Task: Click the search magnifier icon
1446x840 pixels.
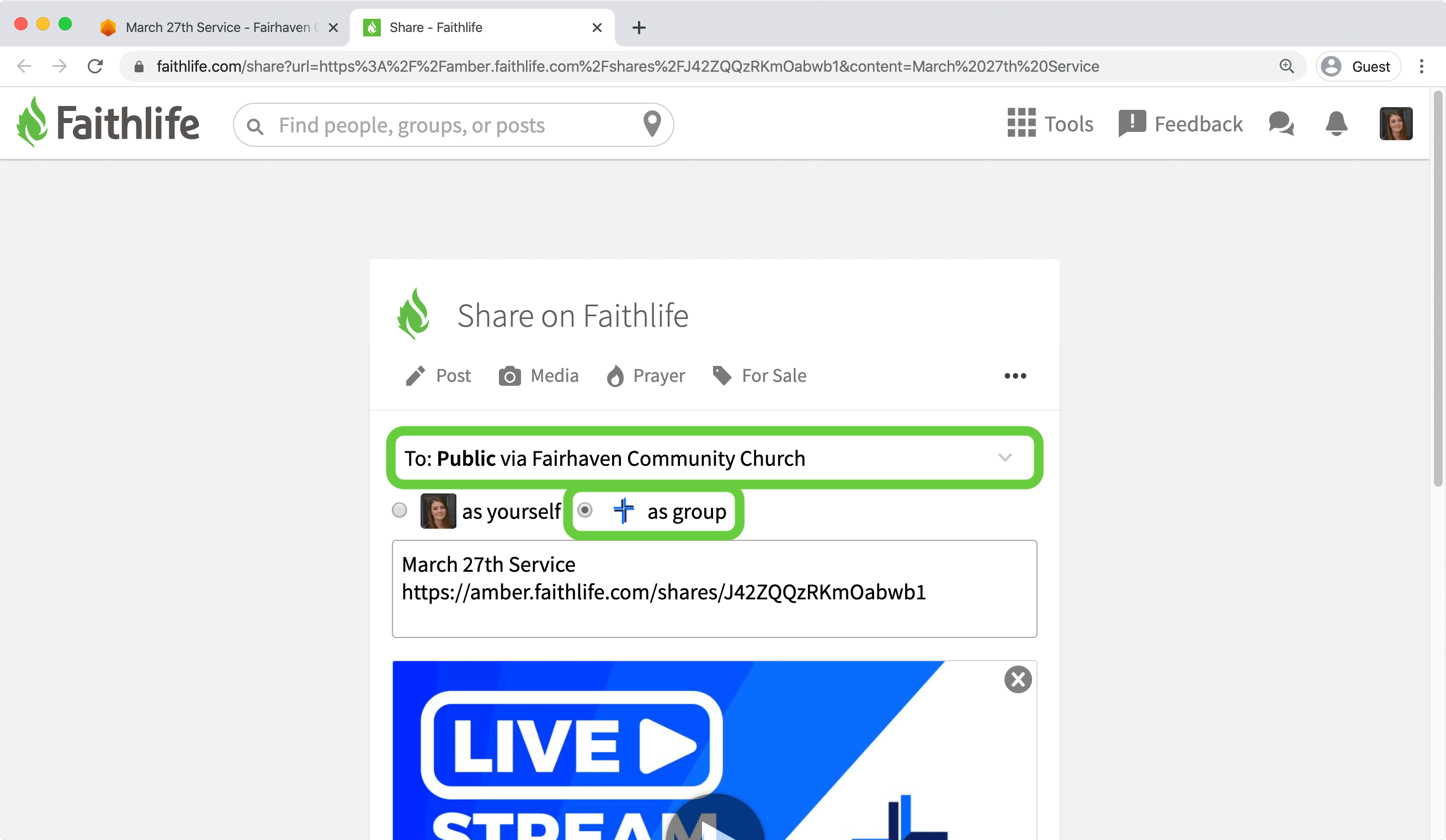Action: 256,126
